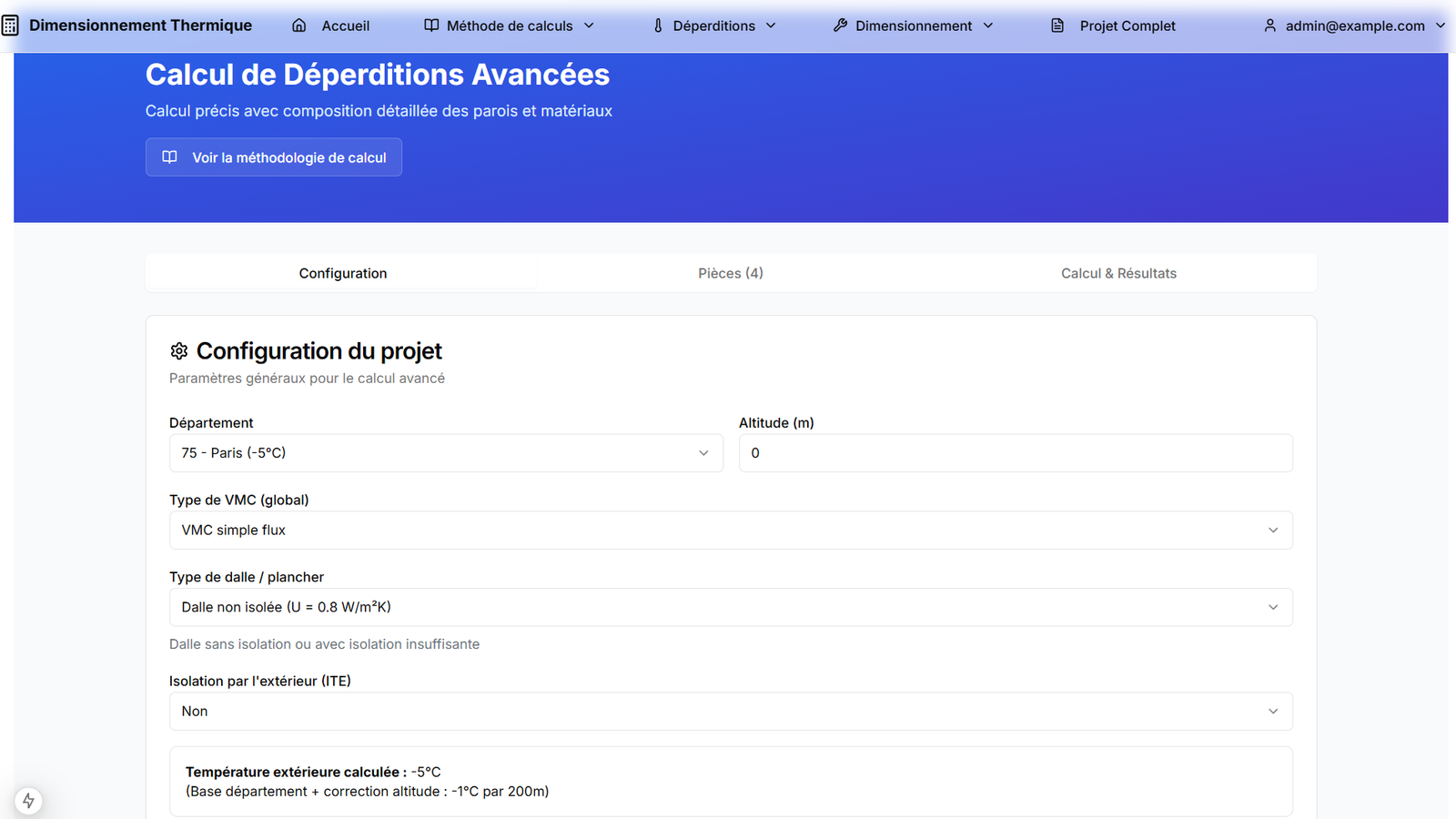Click the thermometer icon beside Déperditions
Screen dimensions: 1456x819
(658, 25)
